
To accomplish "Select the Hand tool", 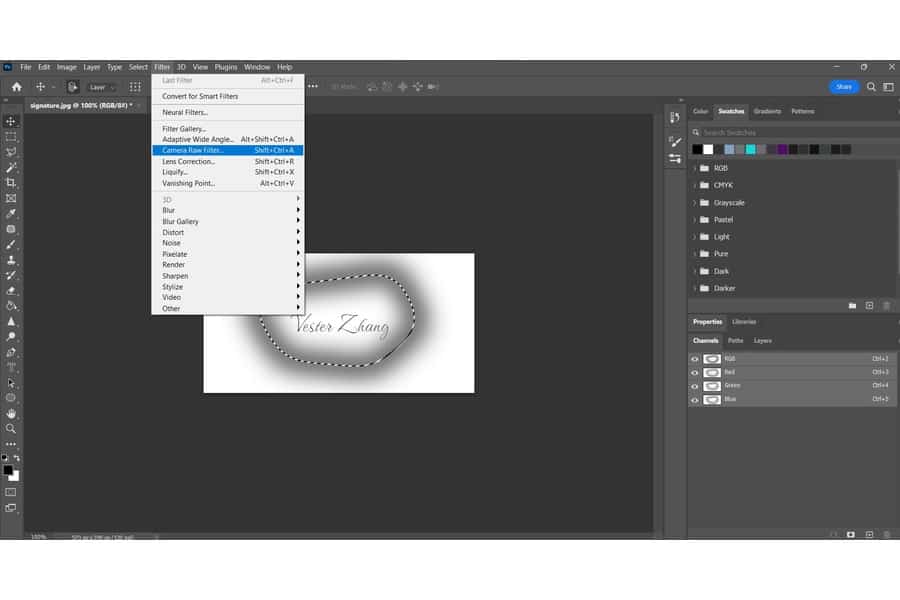I will [11, 413].
